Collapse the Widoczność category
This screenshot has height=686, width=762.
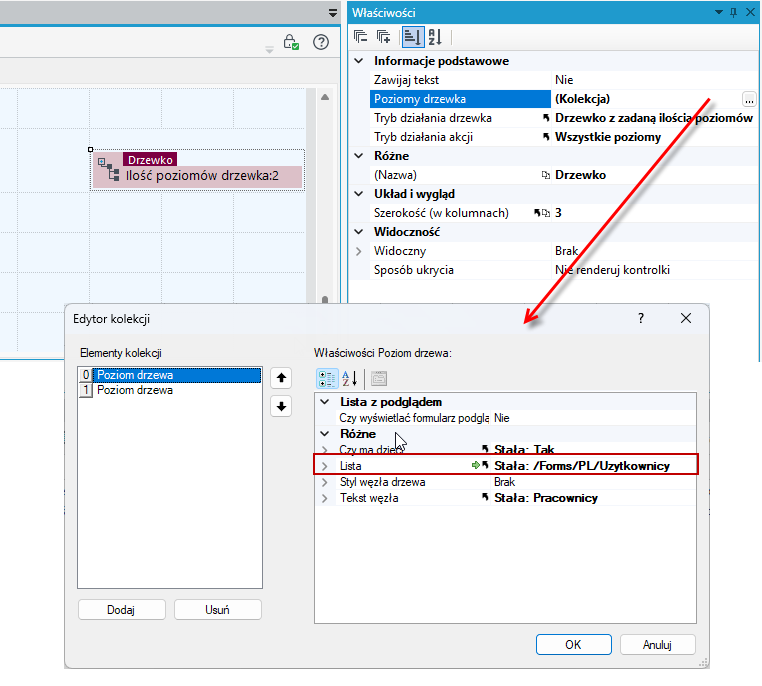(x=359, y=232)
